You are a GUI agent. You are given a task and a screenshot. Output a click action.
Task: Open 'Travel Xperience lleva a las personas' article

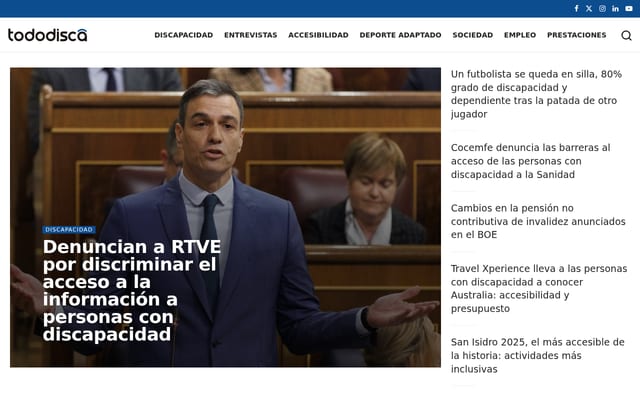click(539, 288)
